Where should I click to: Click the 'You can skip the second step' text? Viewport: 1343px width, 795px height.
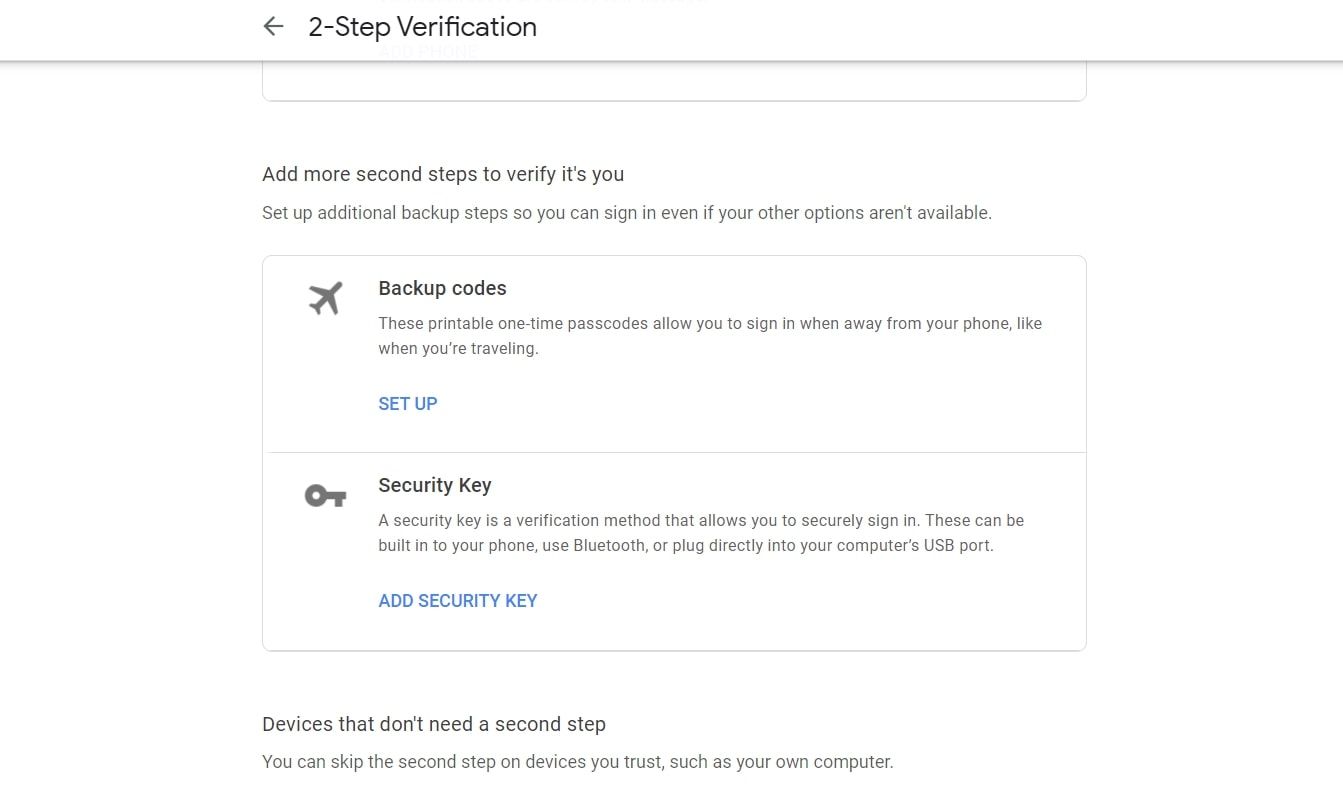(577, 762)
